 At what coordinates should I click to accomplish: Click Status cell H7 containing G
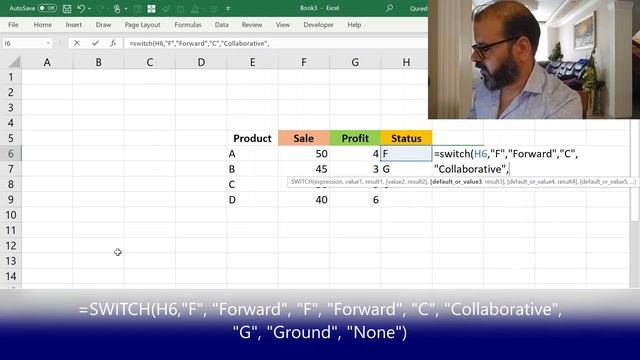pyautogui.click(x=406, y=169)
